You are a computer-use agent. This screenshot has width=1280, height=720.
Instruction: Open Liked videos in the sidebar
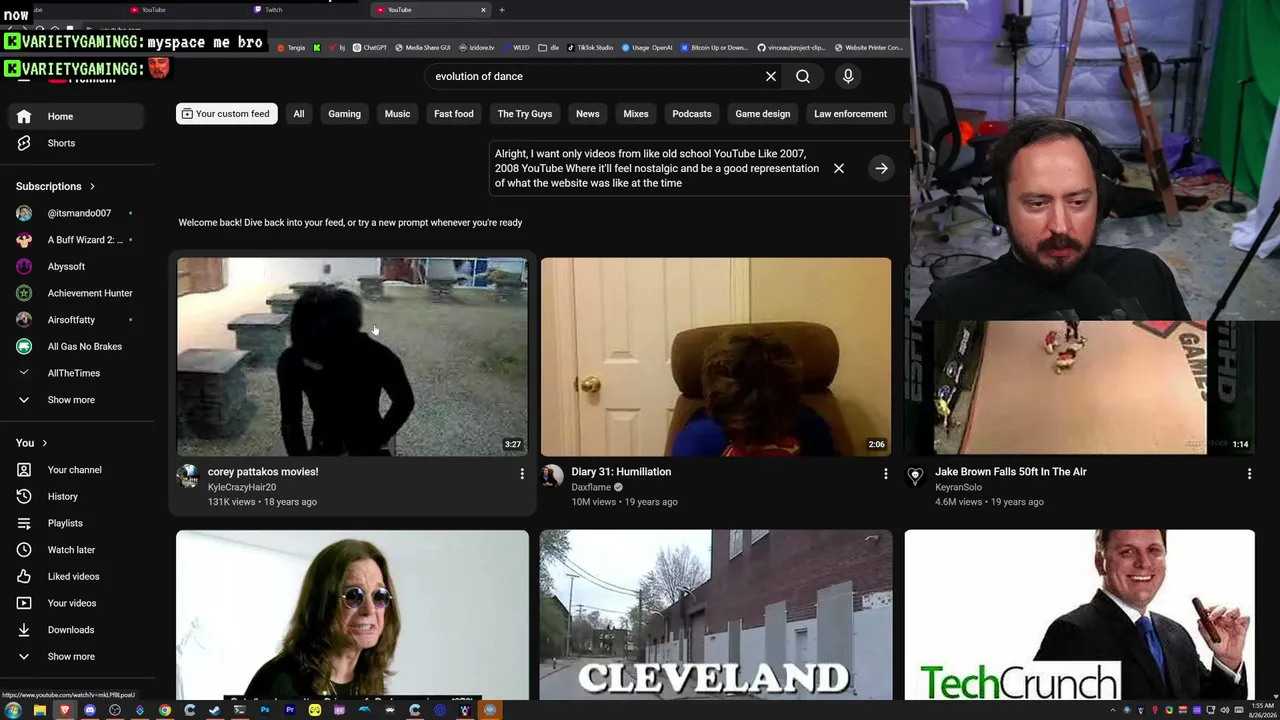[78, 576]
